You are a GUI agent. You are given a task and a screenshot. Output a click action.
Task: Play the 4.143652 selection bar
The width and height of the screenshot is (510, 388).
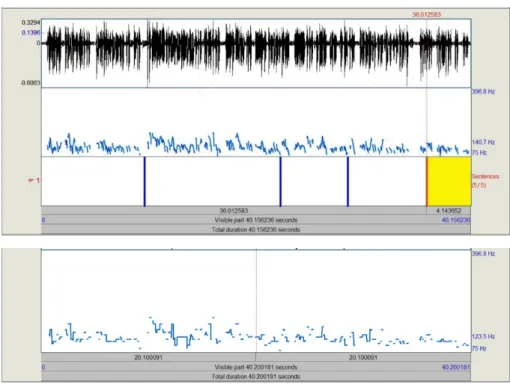pos(449,211)
